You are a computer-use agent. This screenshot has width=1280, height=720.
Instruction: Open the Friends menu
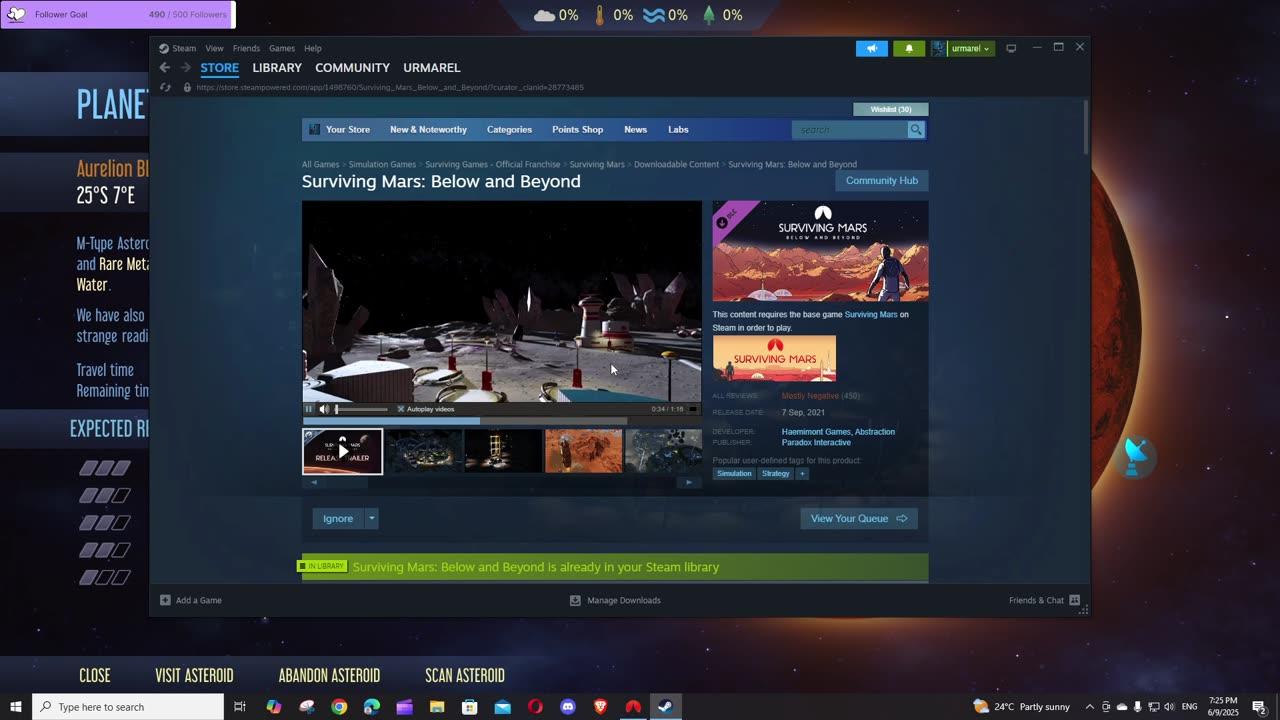[x=246, y=48]
